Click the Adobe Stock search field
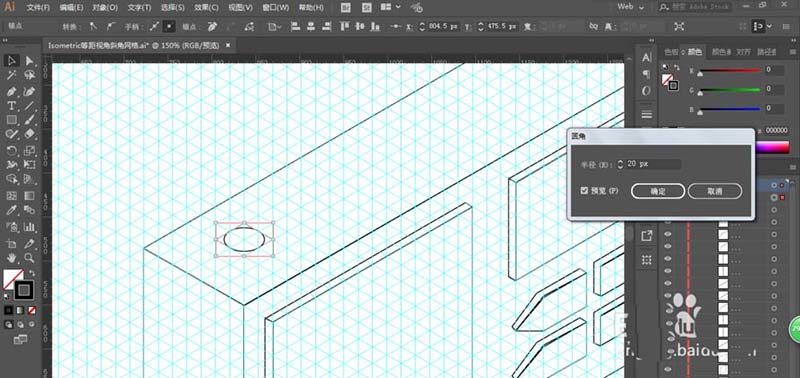The image size is (800, 378). [696, 7]
